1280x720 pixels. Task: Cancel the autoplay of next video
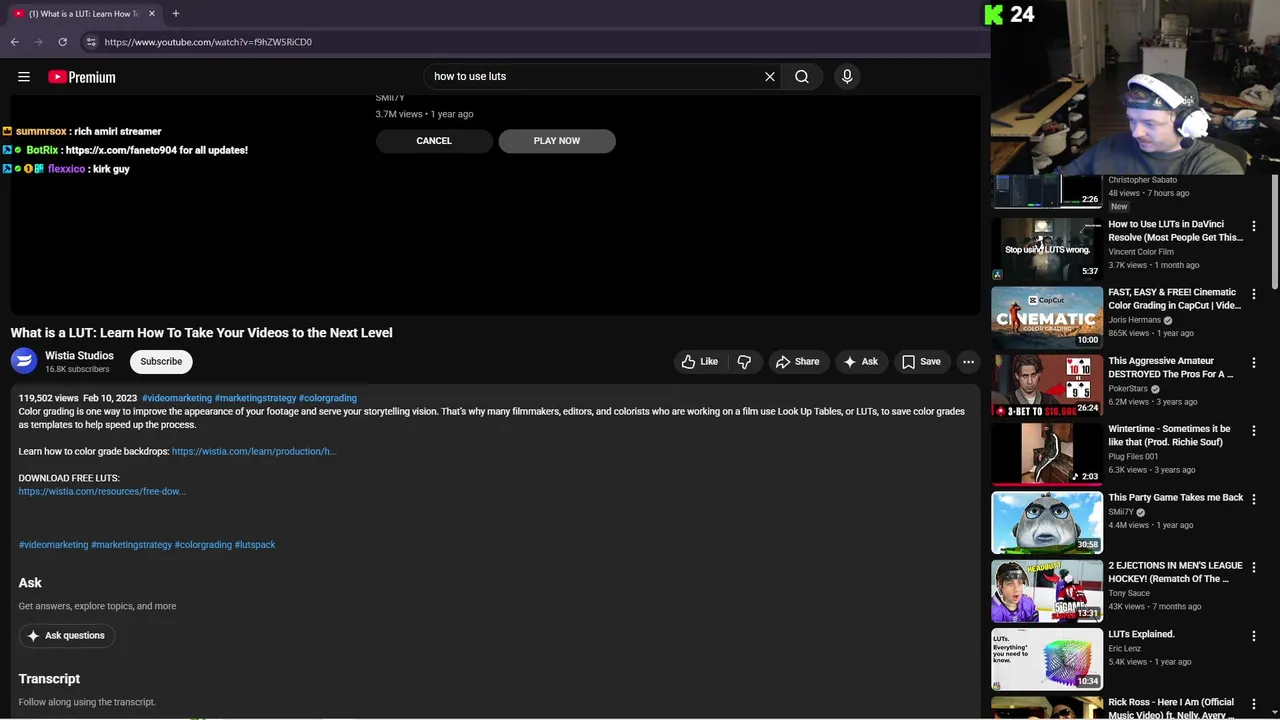tap(434, 141)
